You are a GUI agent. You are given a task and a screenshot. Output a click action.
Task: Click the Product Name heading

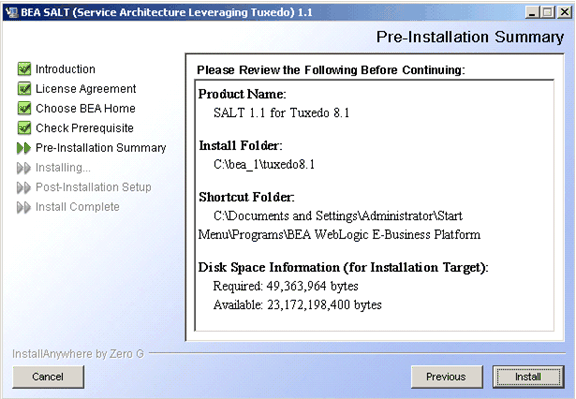click(242, 94)
